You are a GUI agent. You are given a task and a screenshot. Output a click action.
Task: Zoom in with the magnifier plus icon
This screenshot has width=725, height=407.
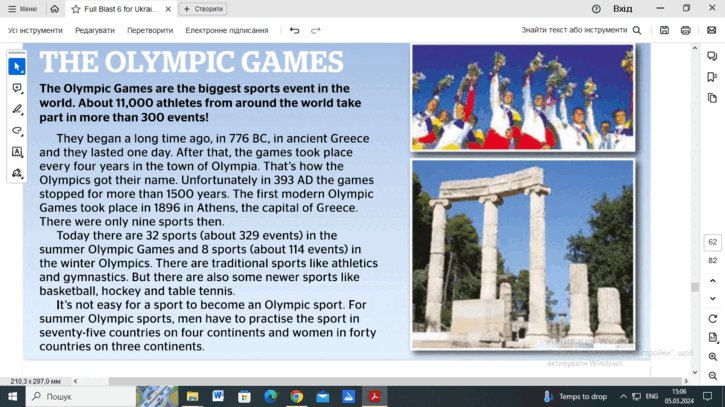[x=713, y=357]
